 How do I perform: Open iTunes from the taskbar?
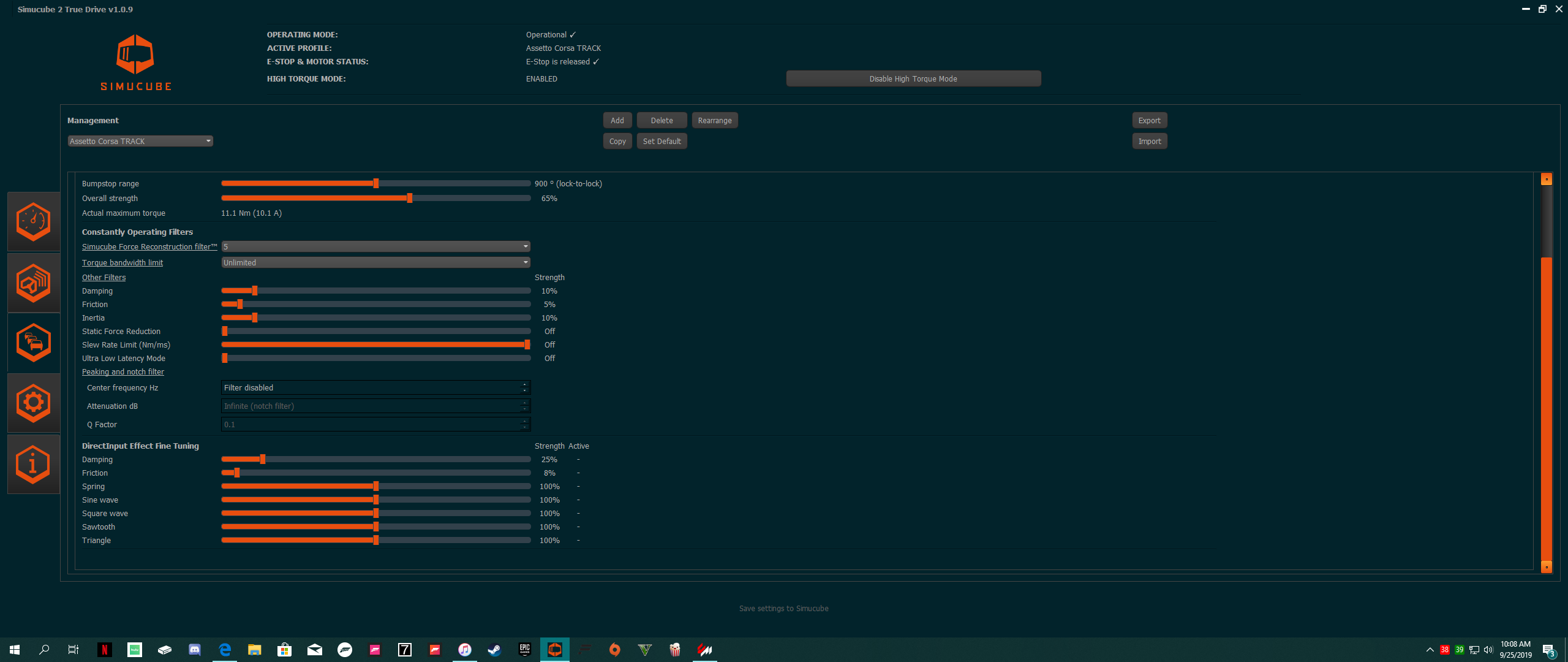coord(465,650)
